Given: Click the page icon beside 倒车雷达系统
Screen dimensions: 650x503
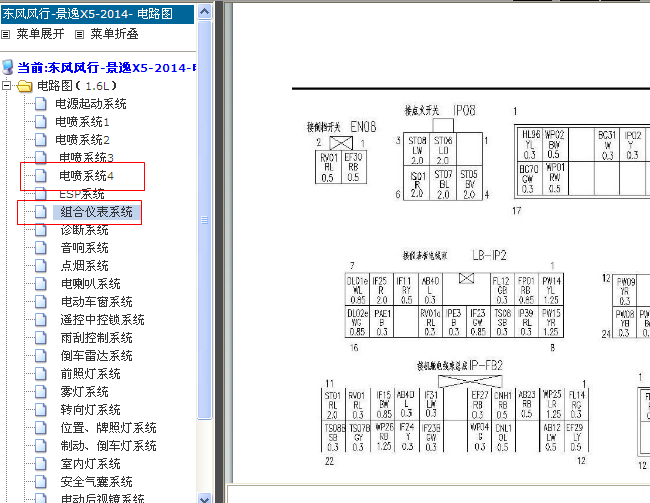Looking at the screenshot, I should click(41, 356).
